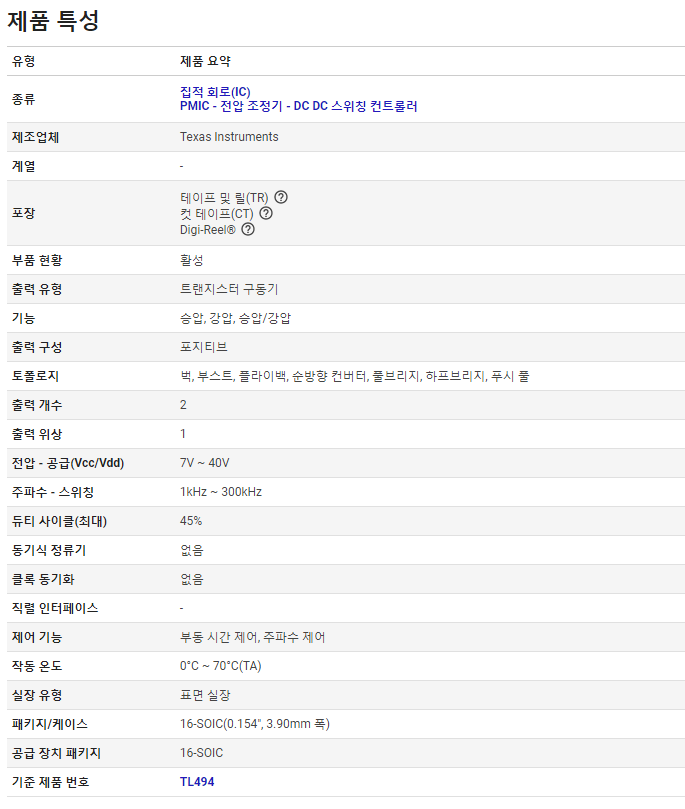Open help icon next to 테이프 및 릴(TR)
This screenshot has height=809, width=685.
coord(281,197)
